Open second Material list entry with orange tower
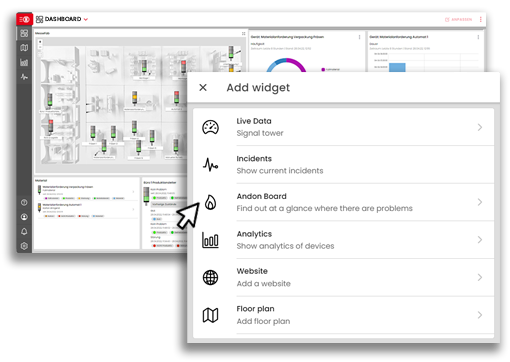The image size is (510, 362). 86,210
